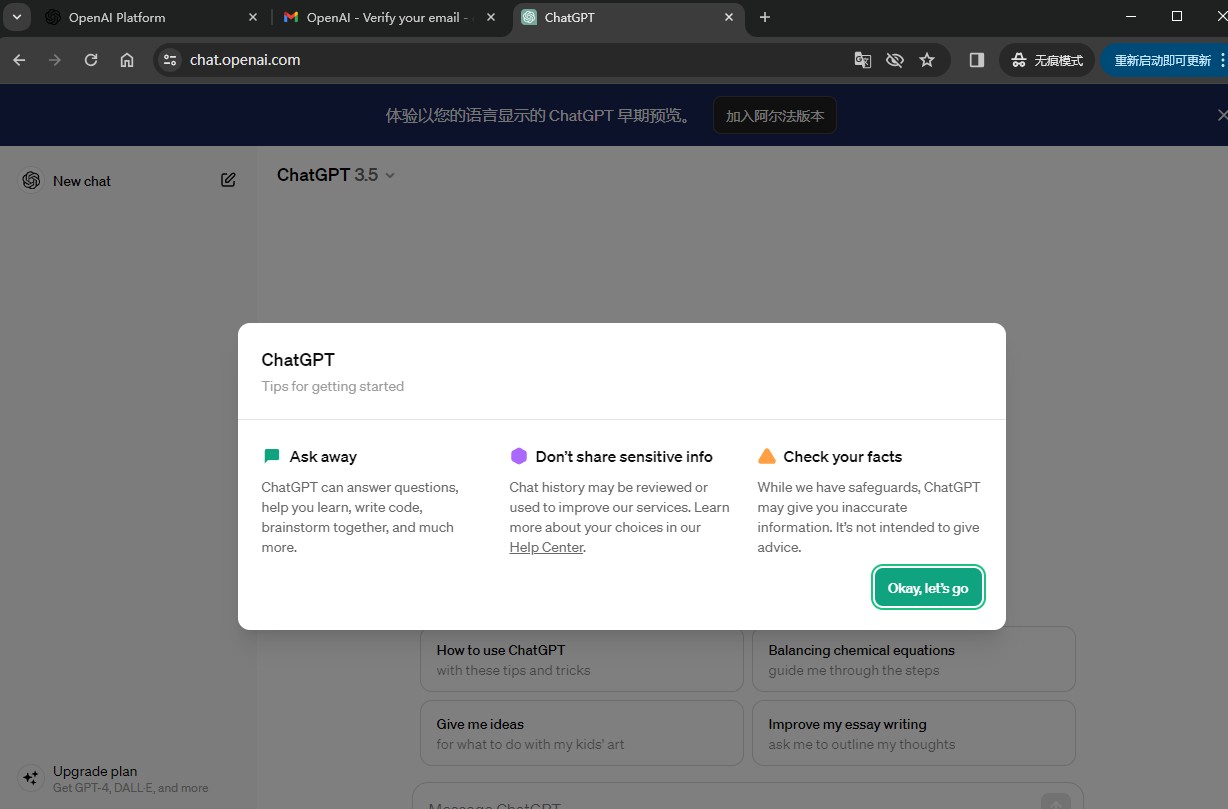Expand the tab search dropdown
Viewport: 1228px width, 809px height.
(17, 17)
